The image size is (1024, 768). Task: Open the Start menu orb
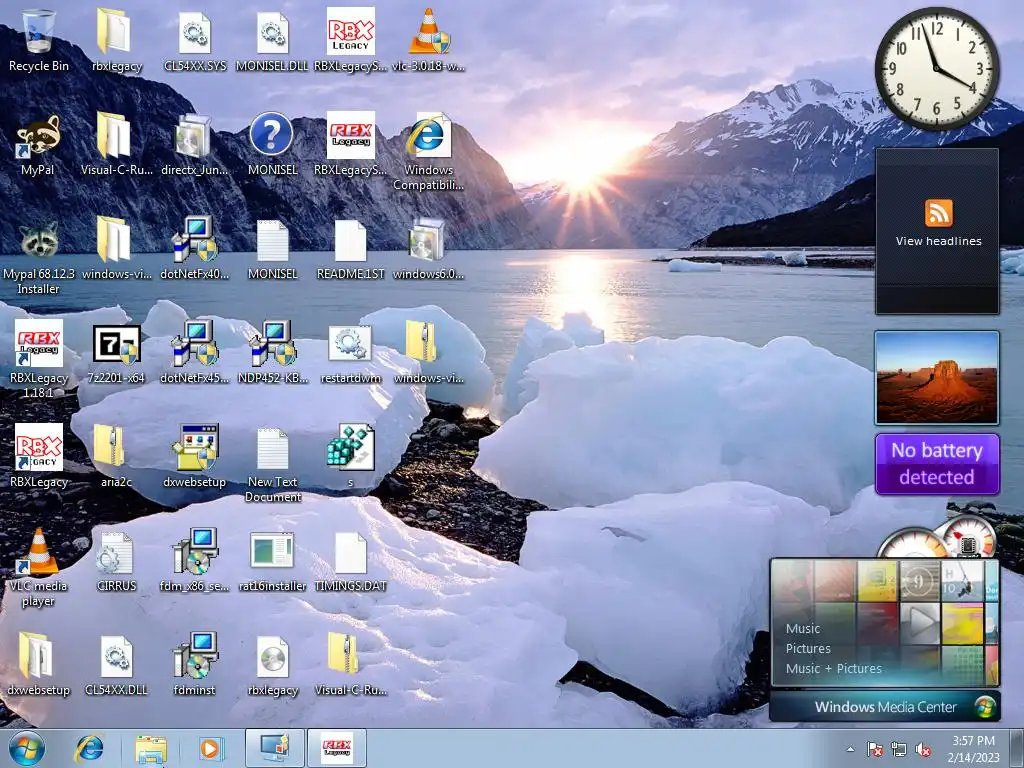(26, 748)
